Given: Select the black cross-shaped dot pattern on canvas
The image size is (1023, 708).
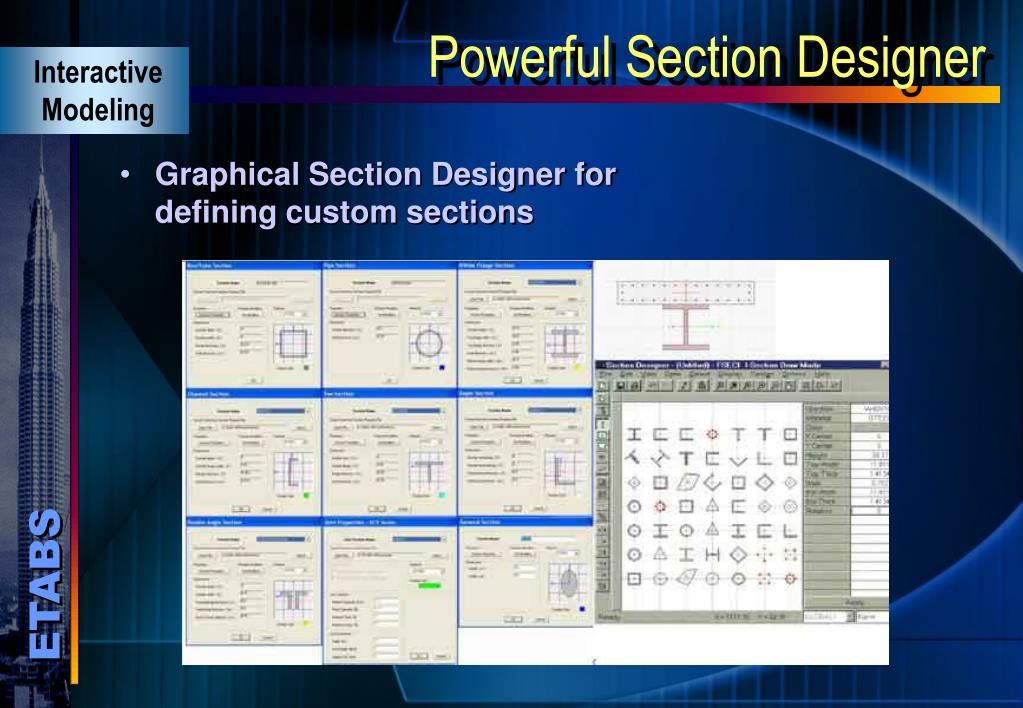Looking at the screenshot, I should pos(764,555).
